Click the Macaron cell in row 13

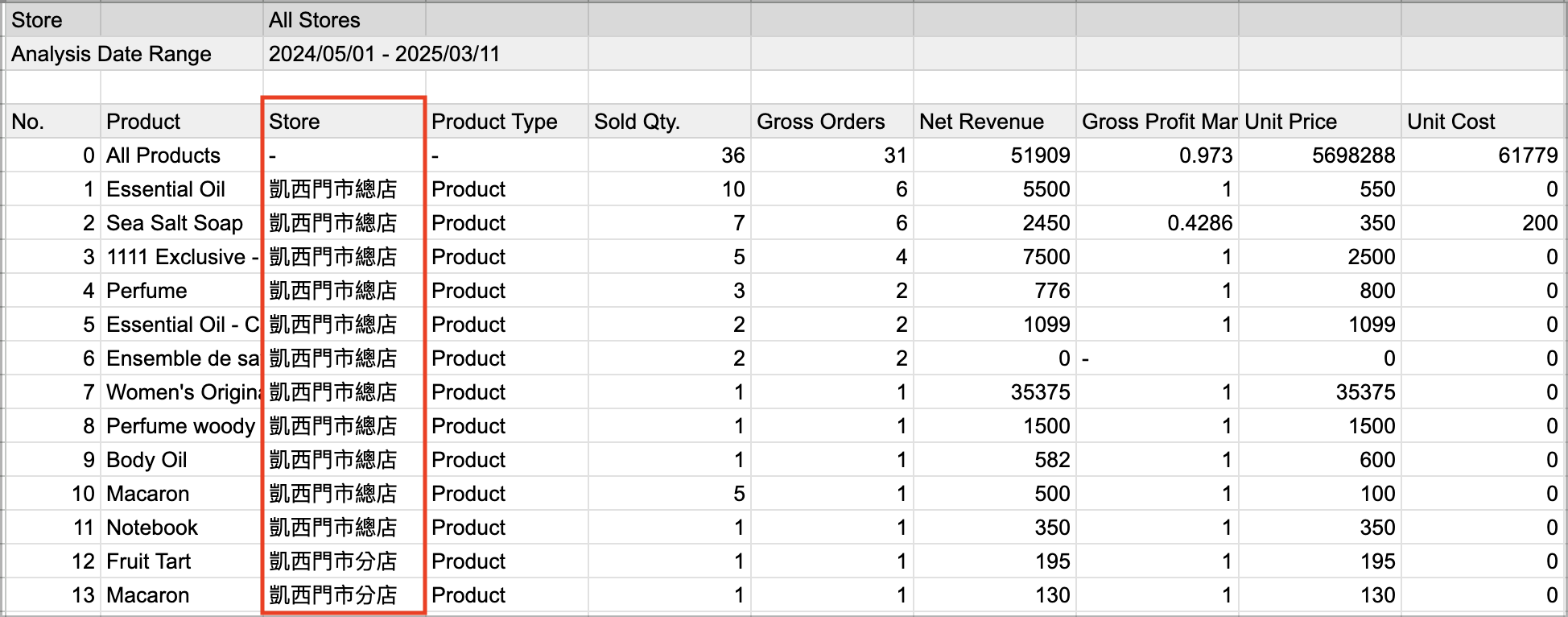182,595
